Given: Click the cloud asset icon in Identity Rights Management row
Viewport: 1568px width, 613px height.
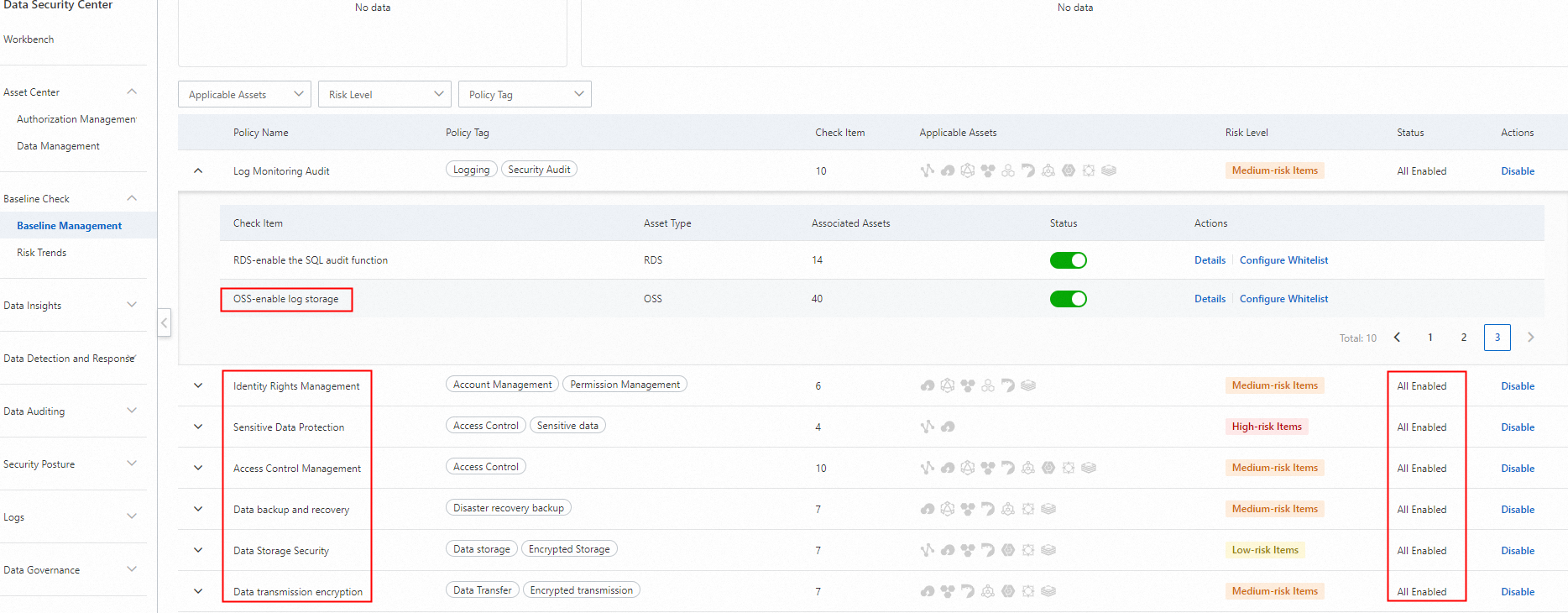Looking at the screenshot, I should pyautogui.click(x=928, y=385).
